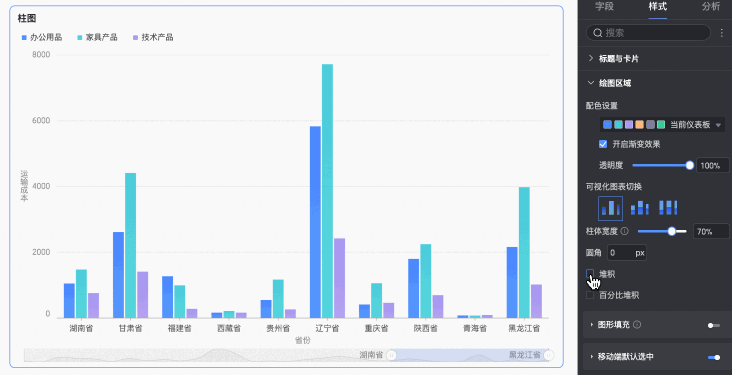Enable the 堆积 checkbox
Image resolution: width=732 pixels, height=375 pixels.
[590, 274]
